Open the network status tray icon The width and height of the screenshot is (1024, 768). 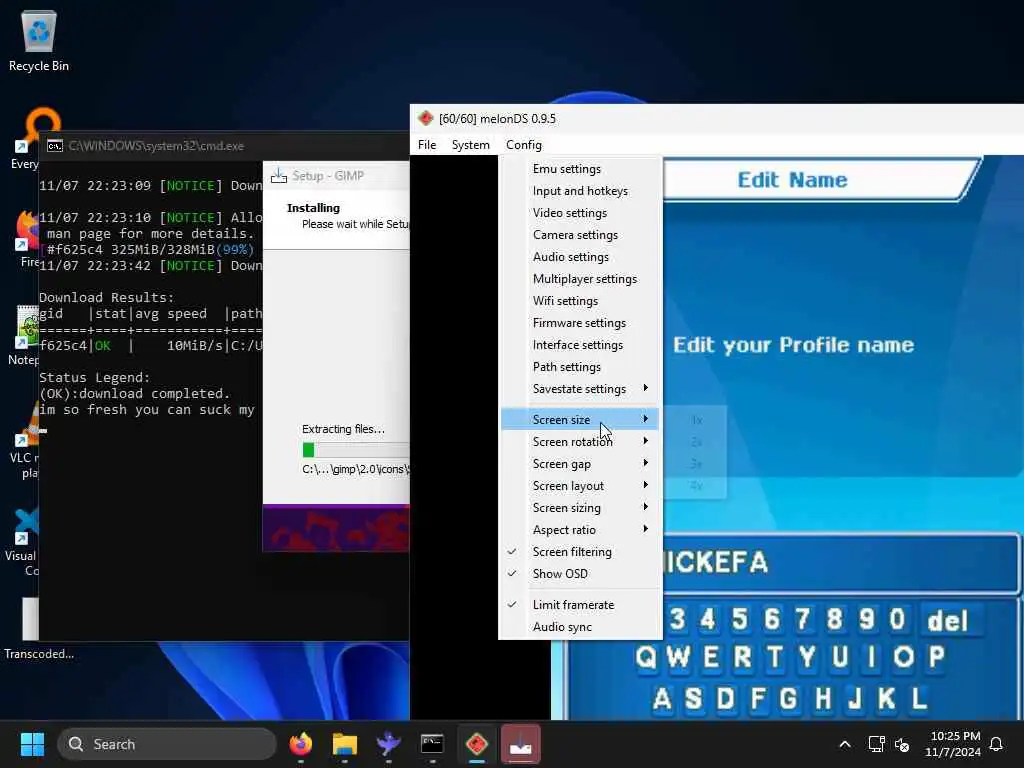(876, 744)
